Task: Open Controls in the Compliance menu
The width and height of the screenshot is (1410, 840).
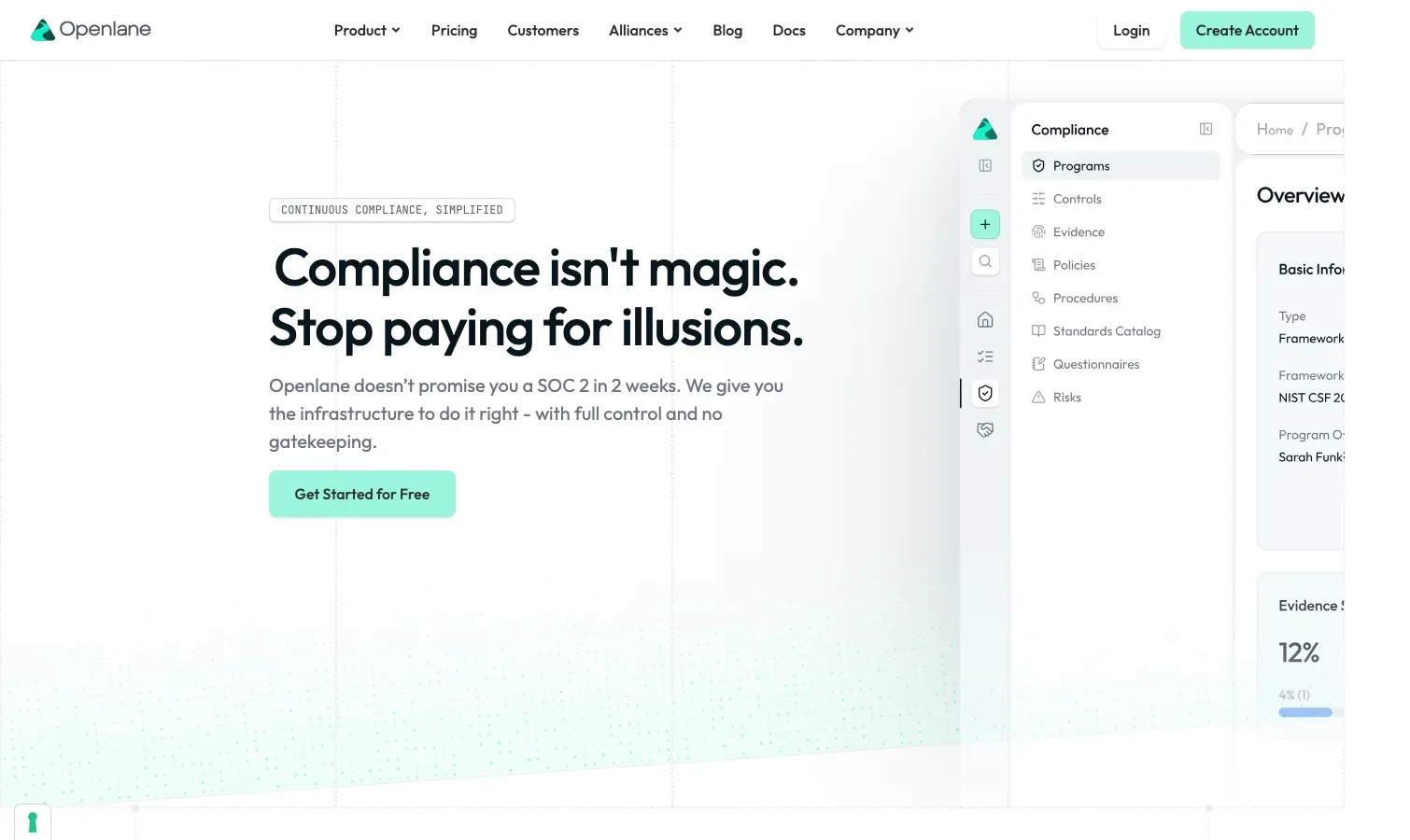Action: pos(1121,199)
